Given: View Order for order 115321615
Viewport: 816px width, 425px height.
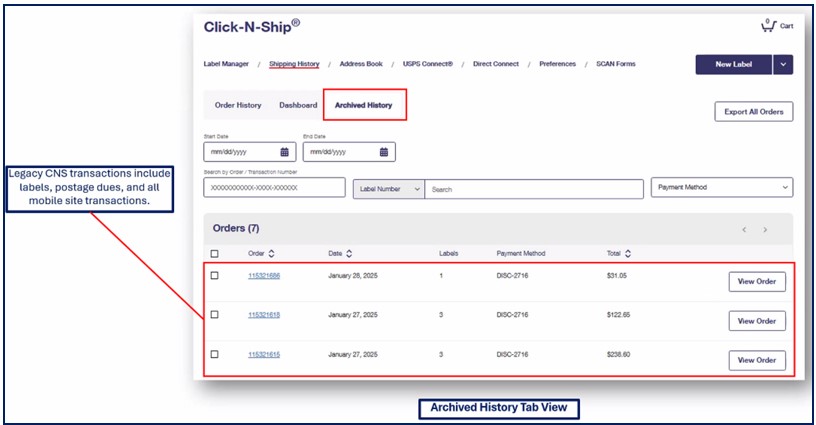Looking at the screenshot, I should (x=757, y=360).
